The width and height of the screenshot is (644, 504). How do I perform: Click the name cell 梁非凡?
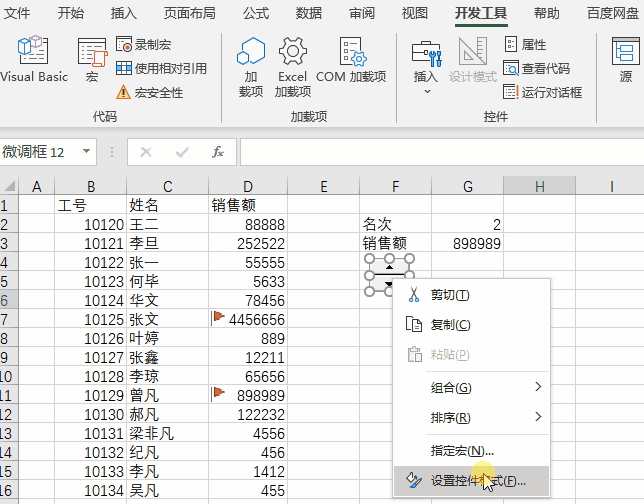(x=167, y=433)
